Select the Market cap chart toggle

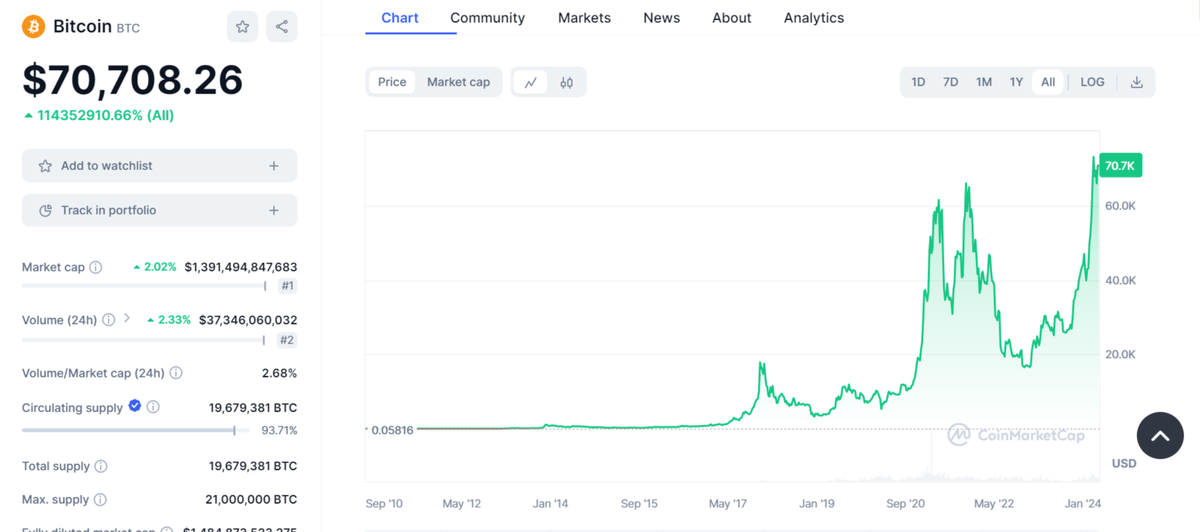(458, 82)
